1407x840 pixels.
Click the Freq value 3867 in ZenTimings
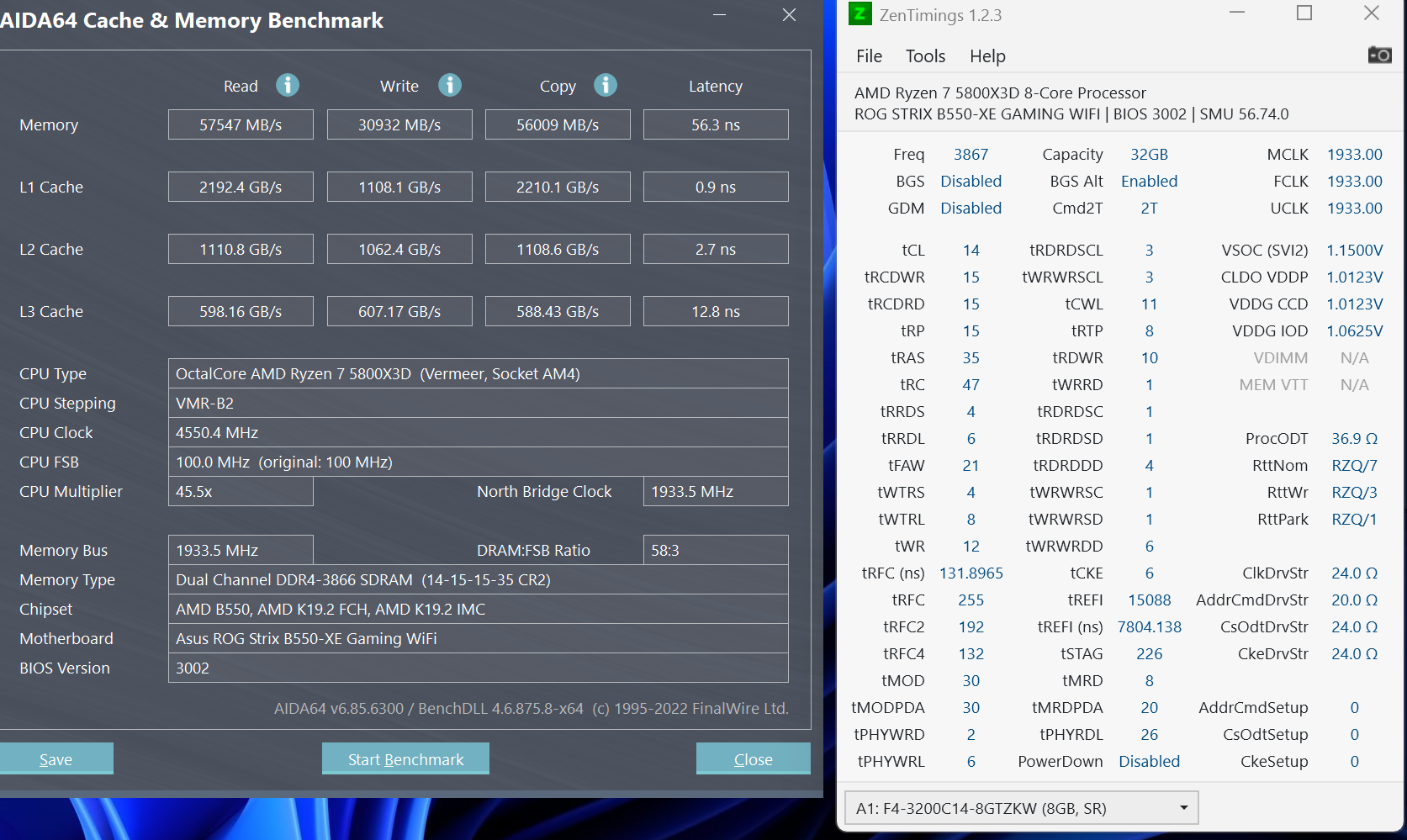[971, 154]
